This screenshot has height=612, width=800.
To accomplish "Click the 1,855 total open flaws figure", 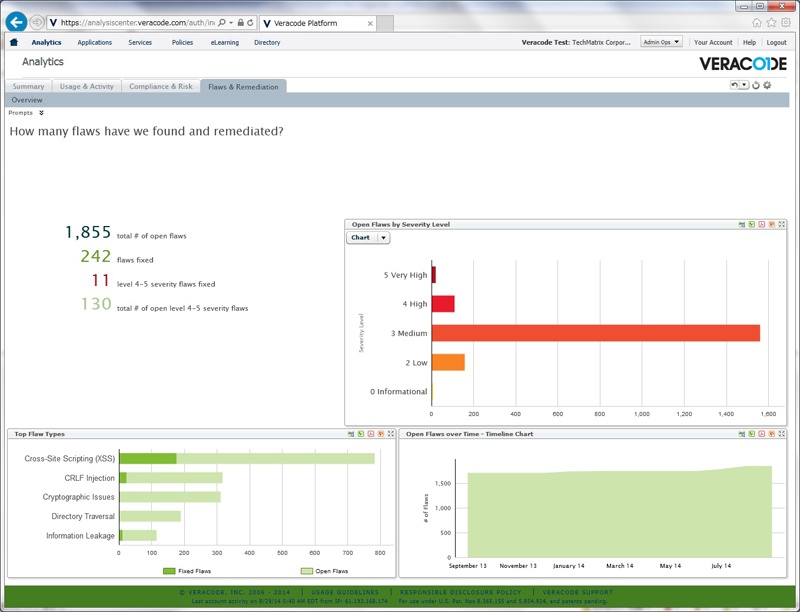I will click(88, 233).
